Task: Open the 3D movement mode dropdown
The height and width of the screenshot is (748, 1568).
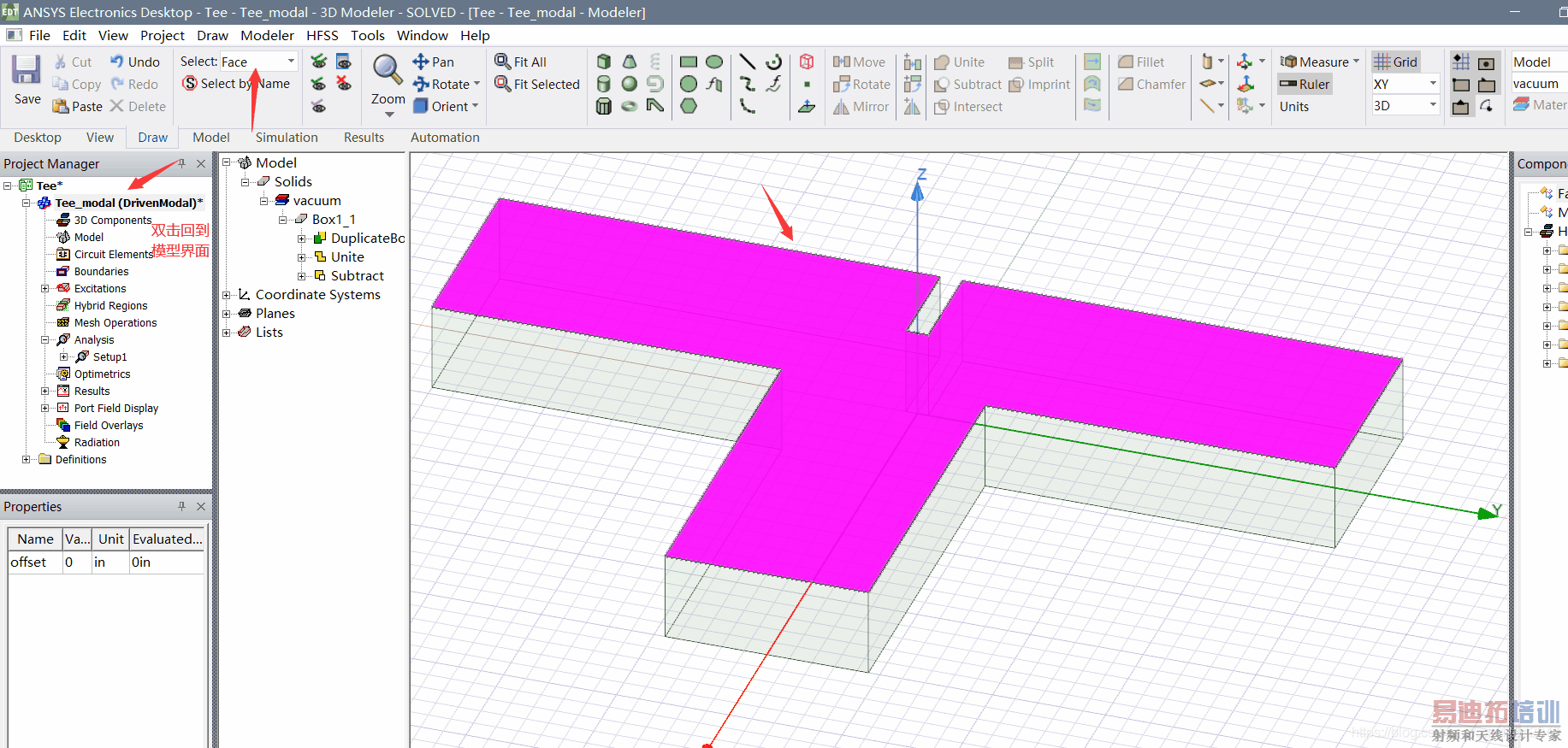Action: point(1433,105)
